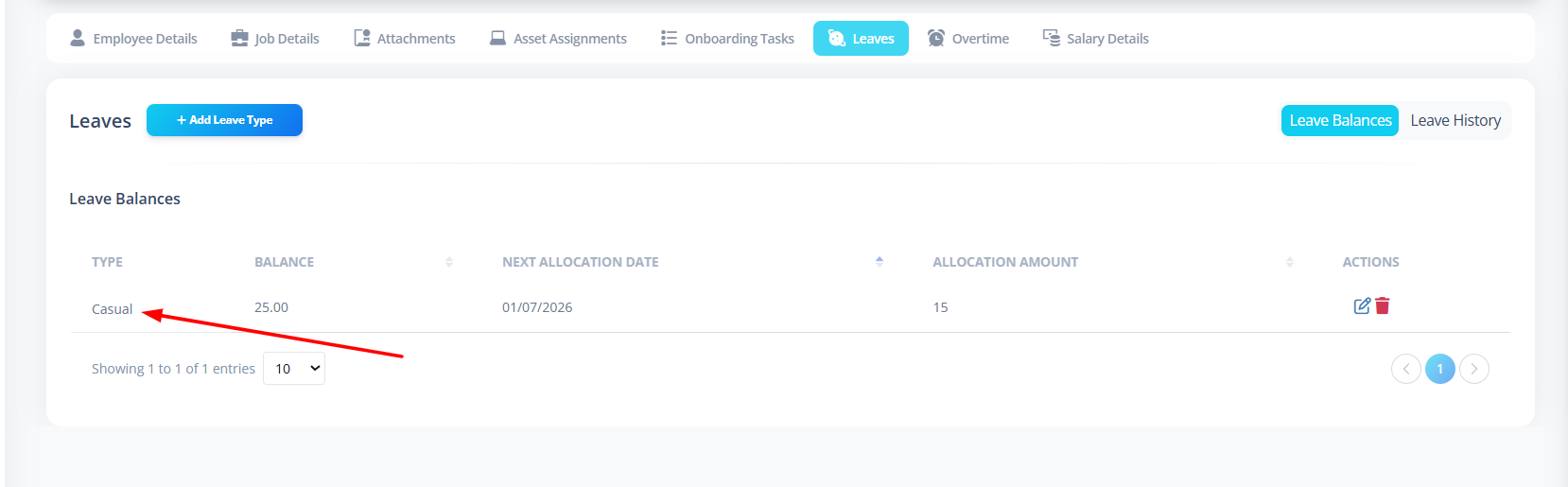The width and height of the screenshot is (1568, 487).
Task: Select page 1 in pagination
Action: (x=1440, y=369)
